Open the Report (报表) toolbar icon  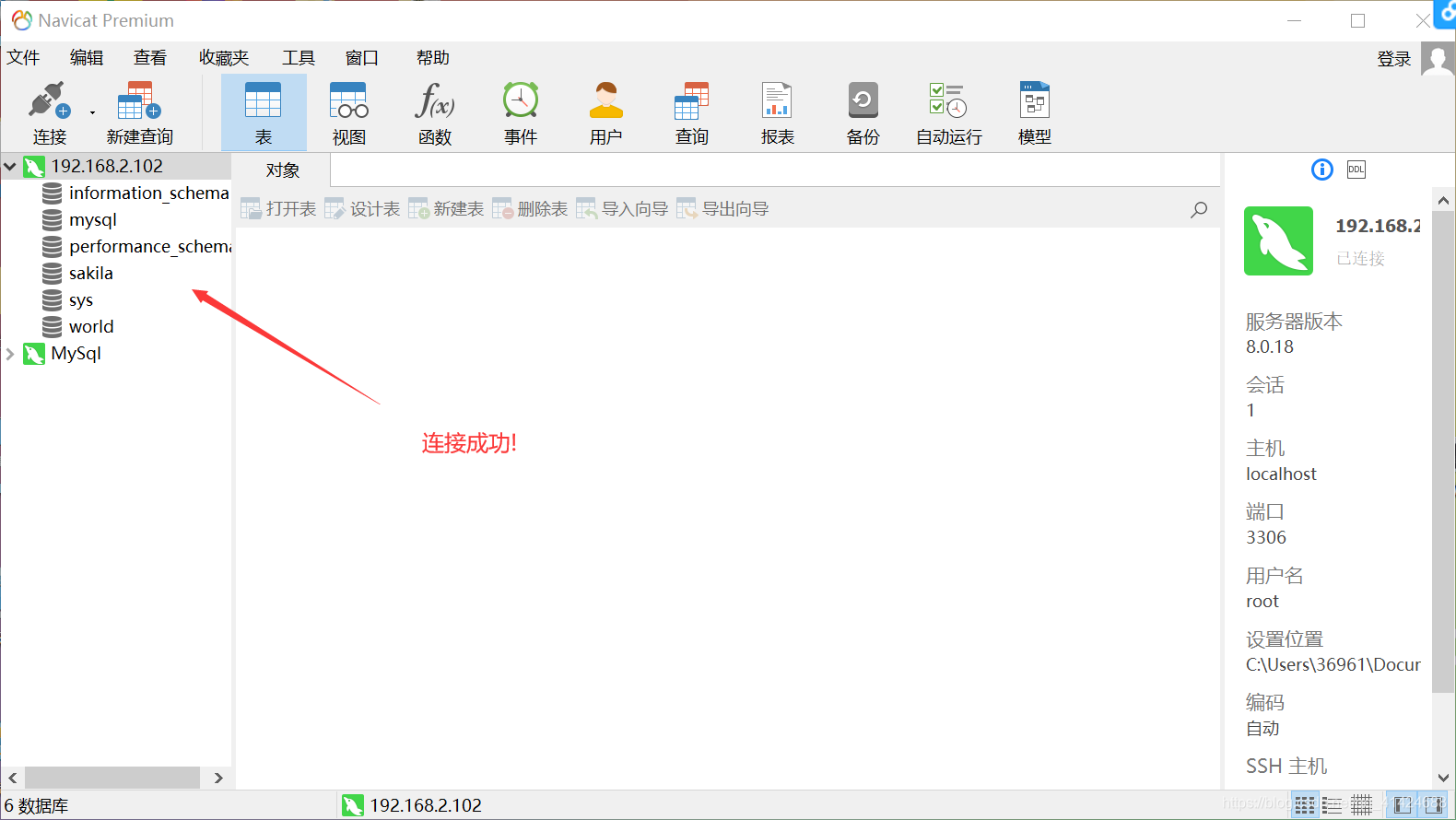click(x=777, y=100)
